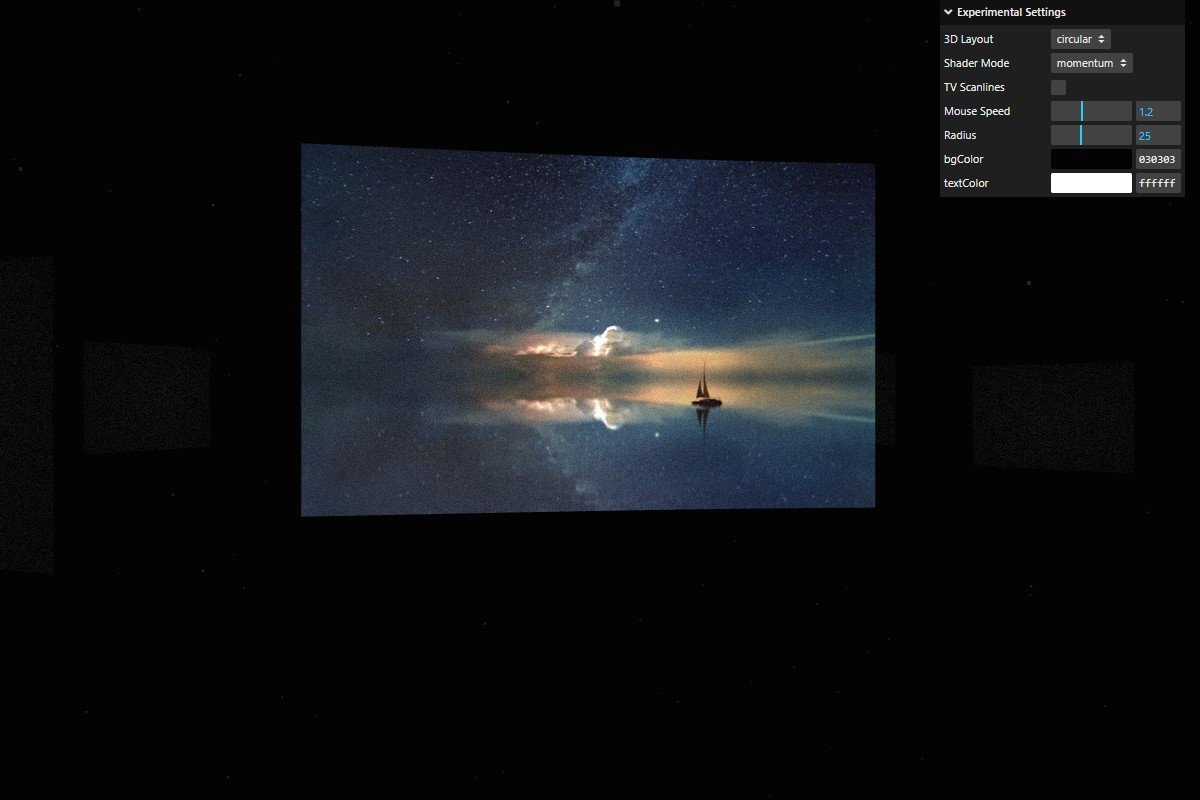Click the textColor hex field ffffff
The image size is (1200, 800).
click(1158, 184)
